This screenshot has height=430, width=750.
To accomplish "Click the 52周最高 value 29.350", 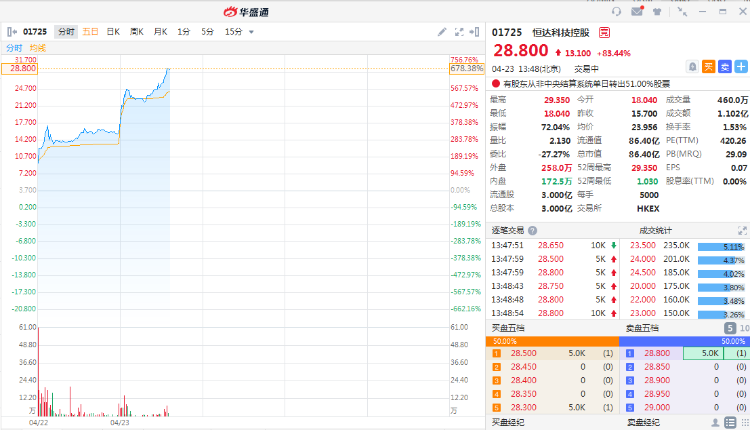I will 644,168.
